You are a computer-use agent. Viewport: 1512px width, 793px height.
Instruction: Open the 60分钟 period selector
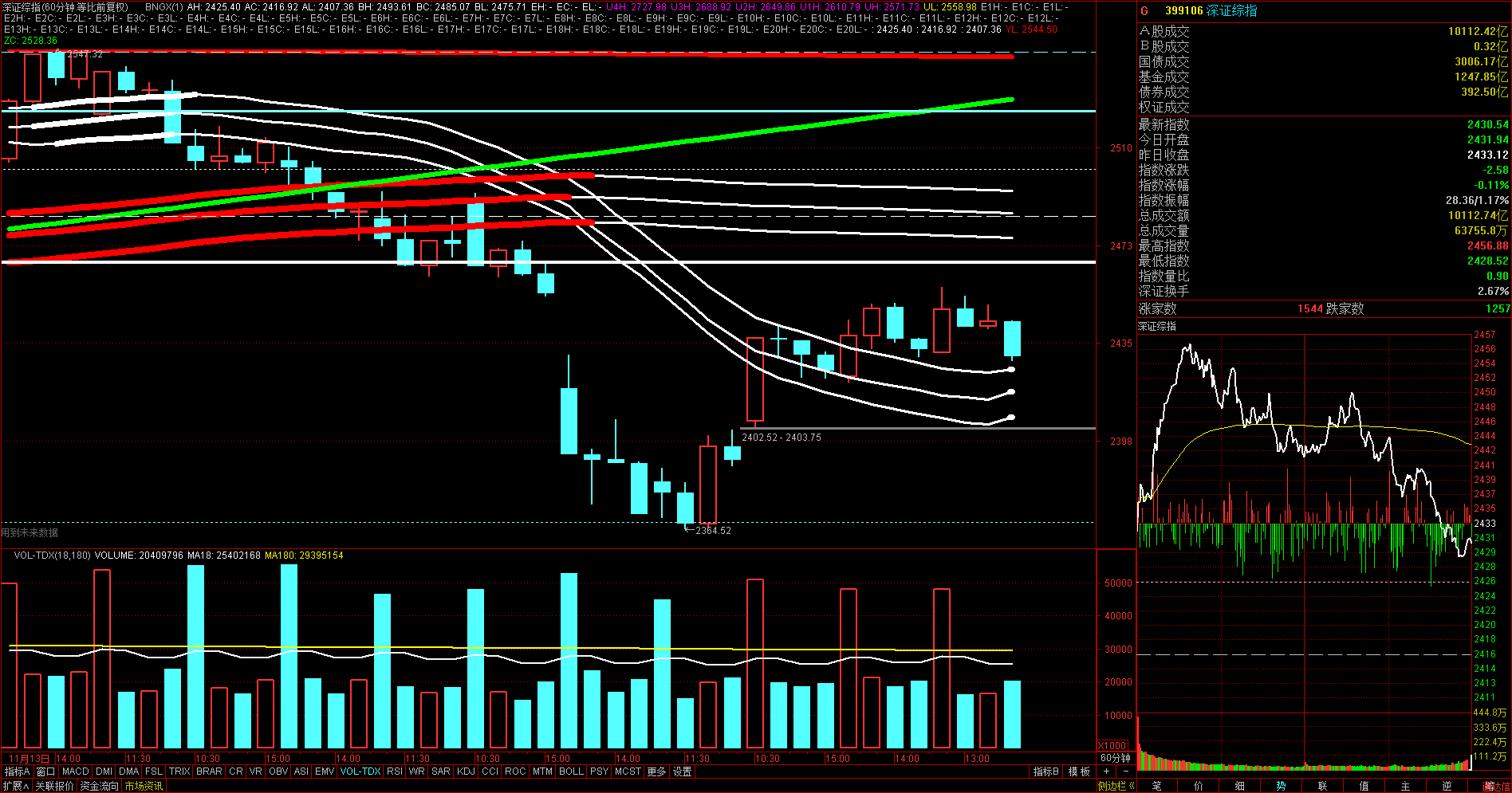click(1116, 758)
